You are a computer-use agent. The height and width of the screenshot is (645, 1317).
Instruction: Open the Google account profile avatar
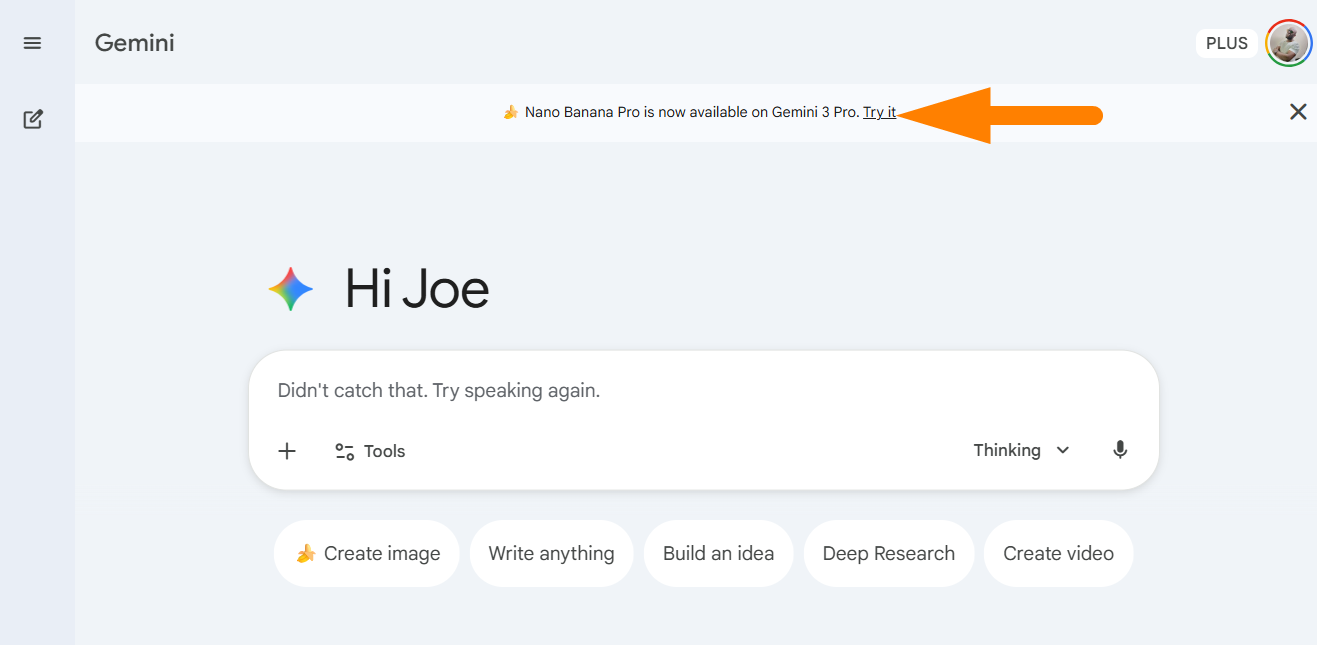pyautogui.click(x=1288, y=43)
